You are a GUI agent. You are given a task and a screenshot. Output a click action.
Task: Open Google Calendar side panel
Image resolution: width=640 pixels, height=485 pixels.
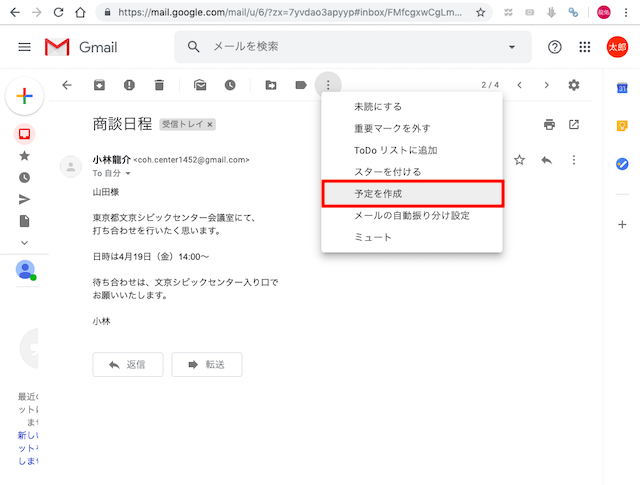coord(622,88)
